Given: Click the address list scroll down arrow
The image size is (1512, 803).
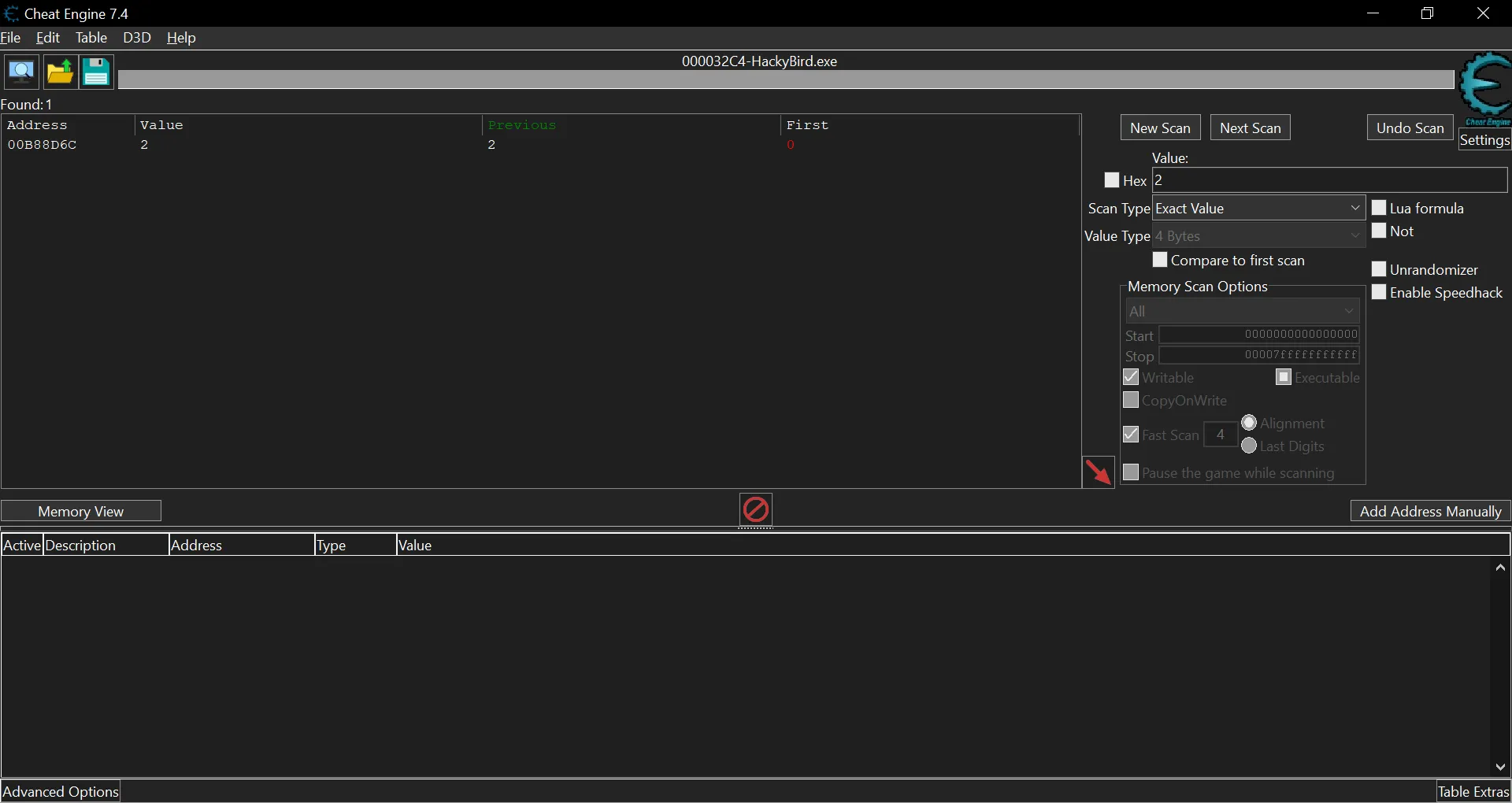Looking at the screenshot, I should pyautogui.click(x=1500, y=767).
